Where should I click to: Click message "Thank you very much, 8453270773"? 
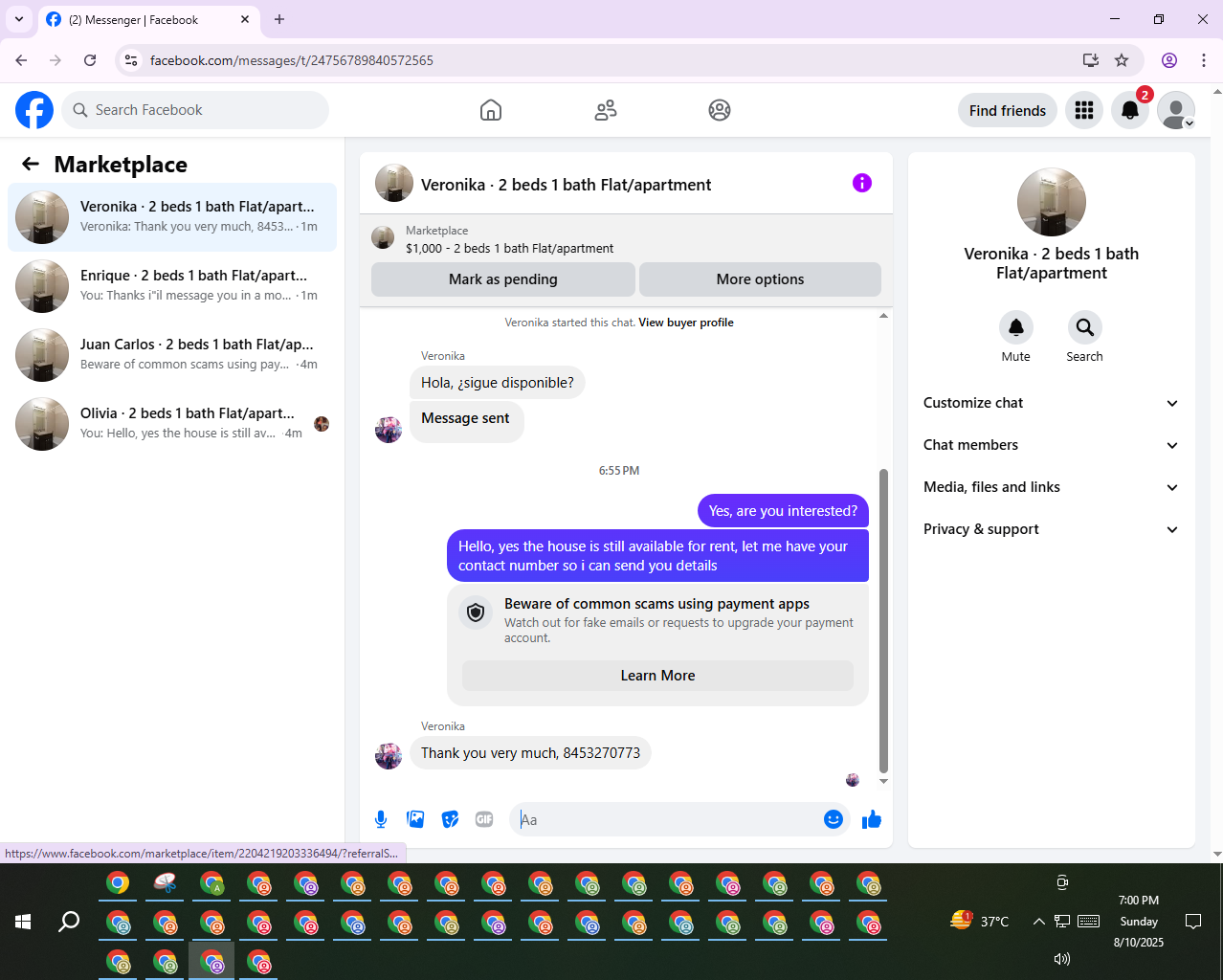530,753
